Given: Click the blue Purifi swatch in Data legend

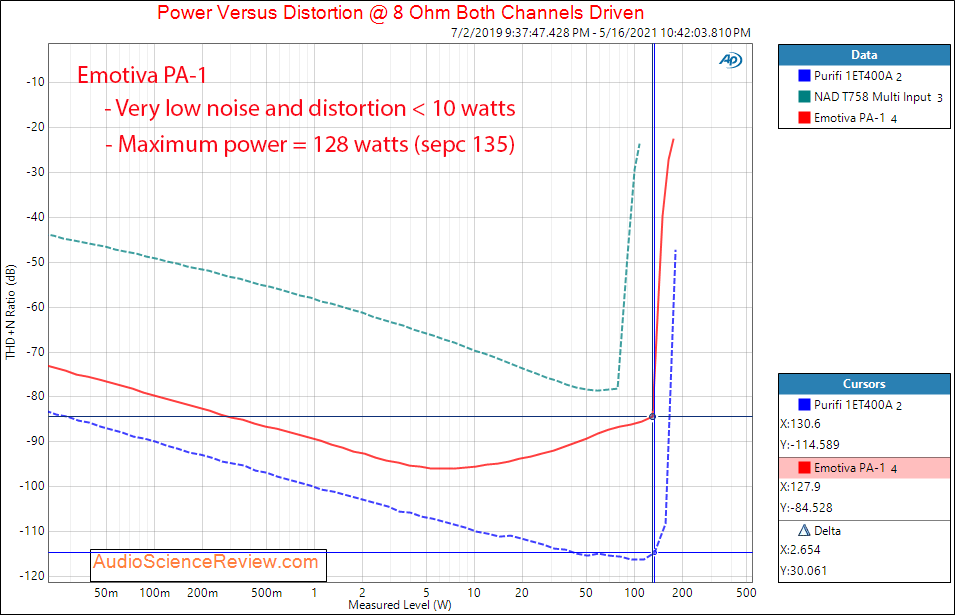Looking at the screenshot, I should pyautogui.click(x=804, y=76).
